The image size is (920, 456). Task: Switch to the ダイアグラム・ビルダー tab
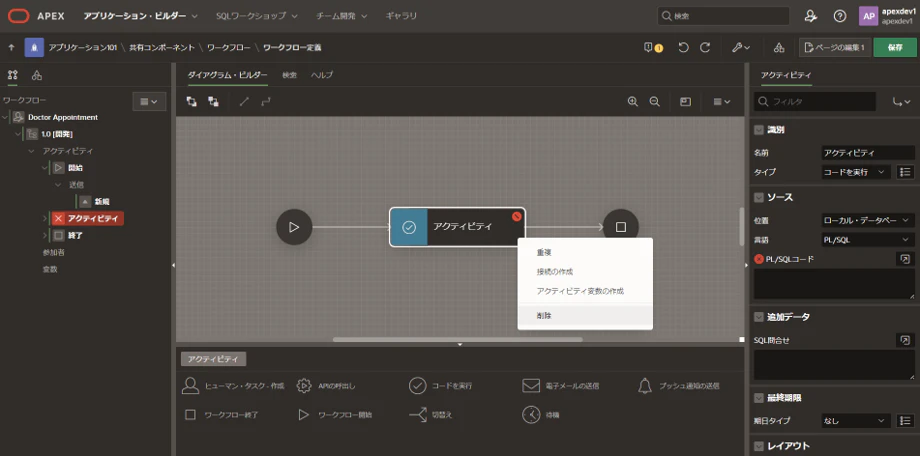point(228,75)
